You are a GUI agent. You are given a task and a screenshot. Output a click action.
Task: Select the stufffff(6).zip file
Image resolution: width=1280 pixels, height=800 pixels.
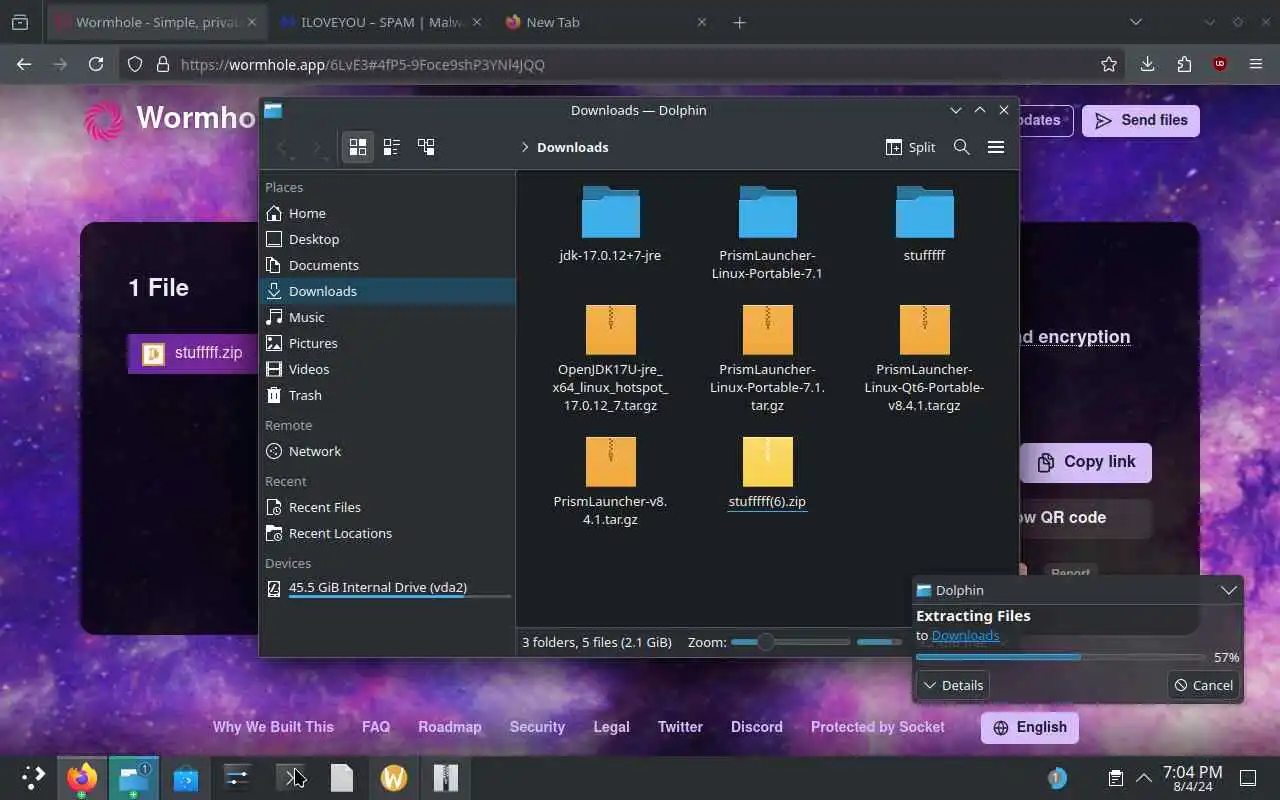pos(767,473)
